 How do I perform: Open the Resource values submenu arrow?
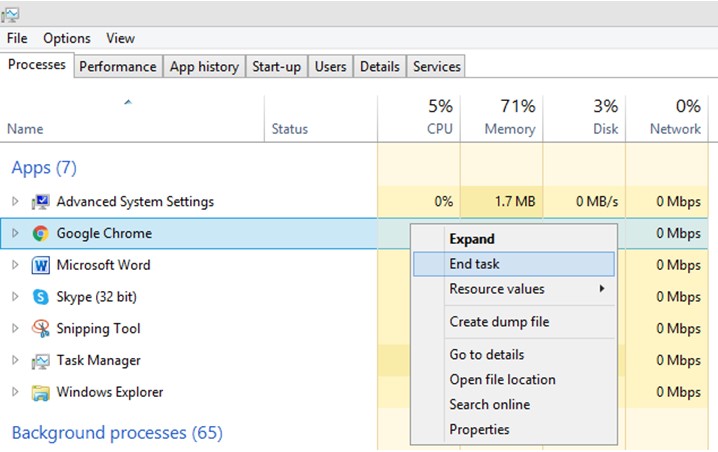coord(602,289)
